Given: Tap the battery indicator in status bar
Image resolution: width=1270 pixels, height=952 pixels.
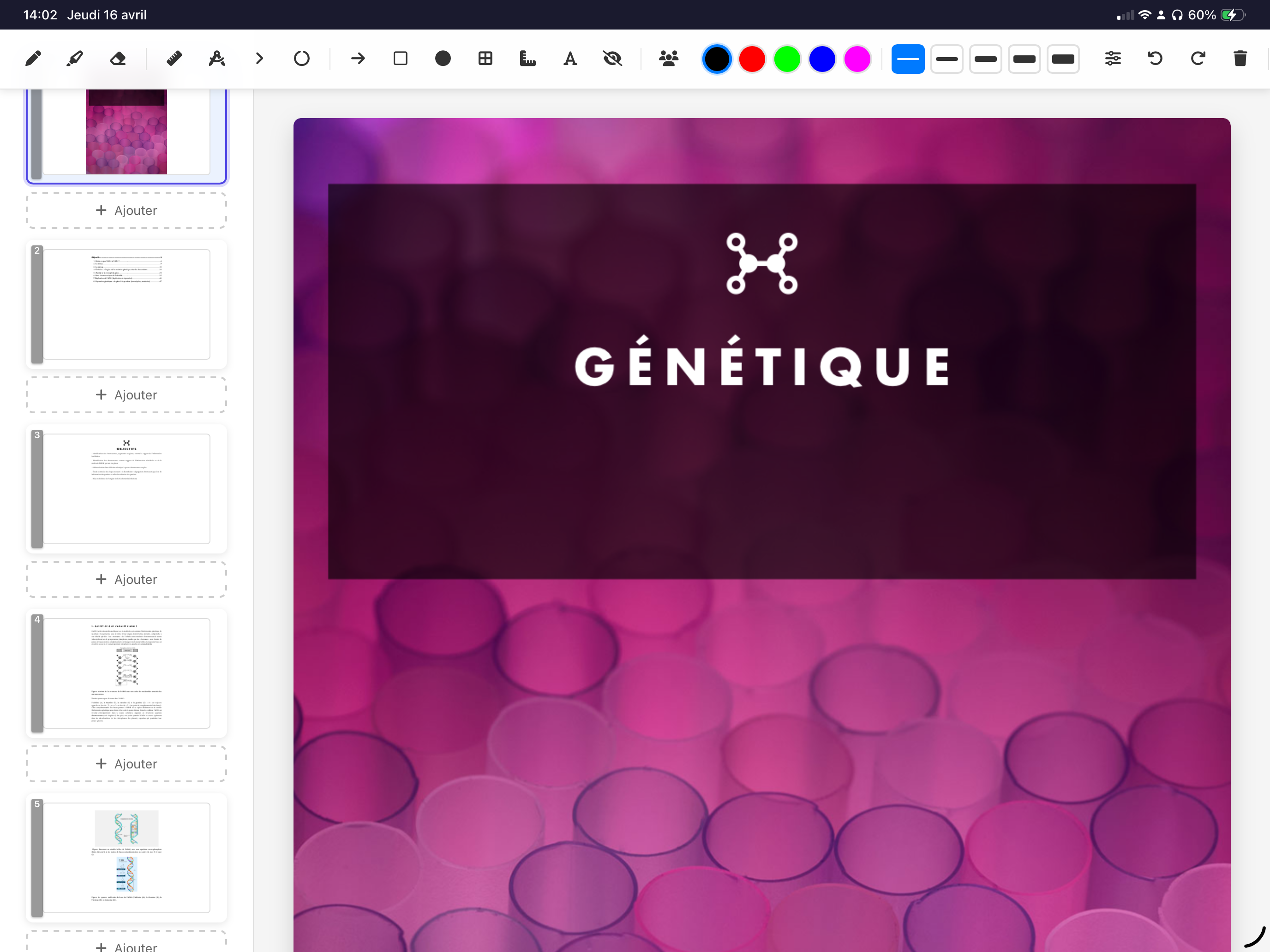Looking at the screenshot, I should (x=1233, y=15).
